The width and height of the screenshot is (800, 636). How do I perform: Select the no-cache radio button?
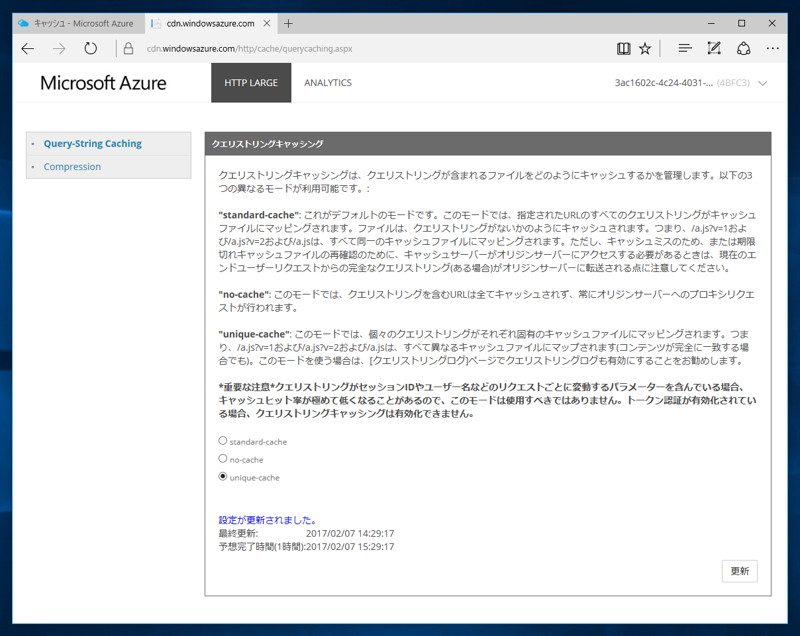(222, 459)
